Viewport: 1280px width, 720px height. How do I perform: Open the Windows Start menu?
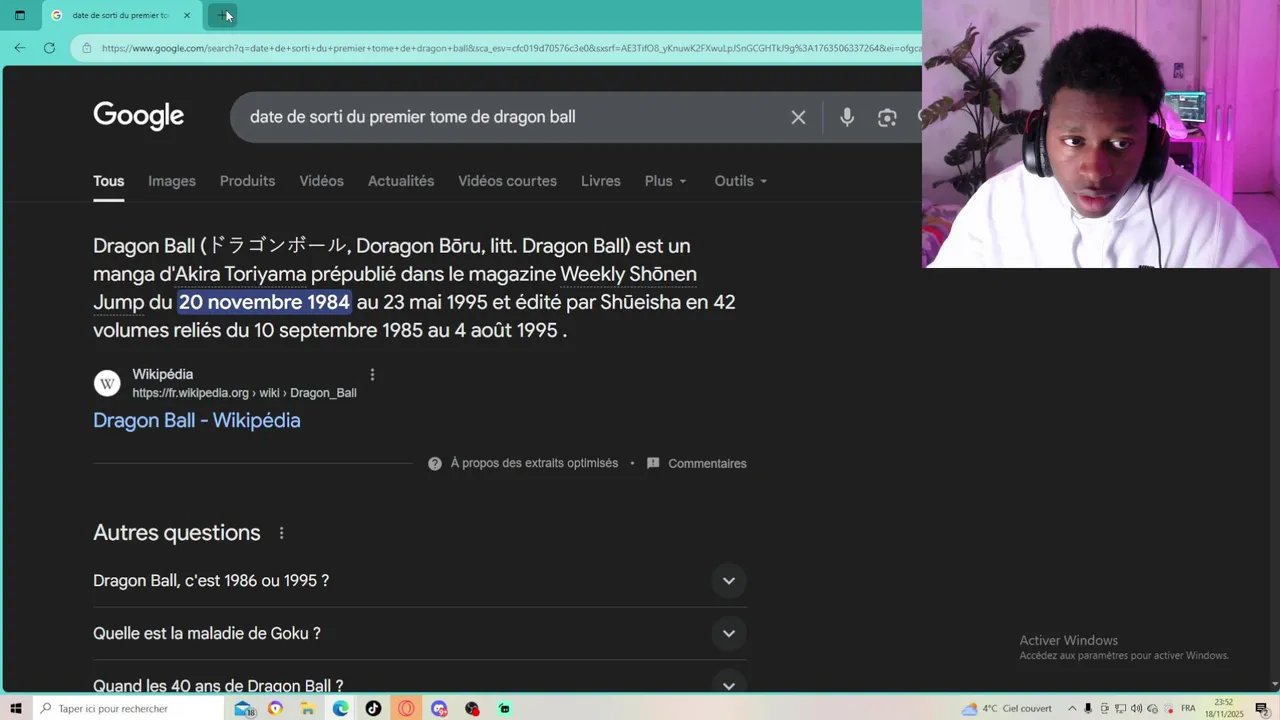tap(16, 708)
